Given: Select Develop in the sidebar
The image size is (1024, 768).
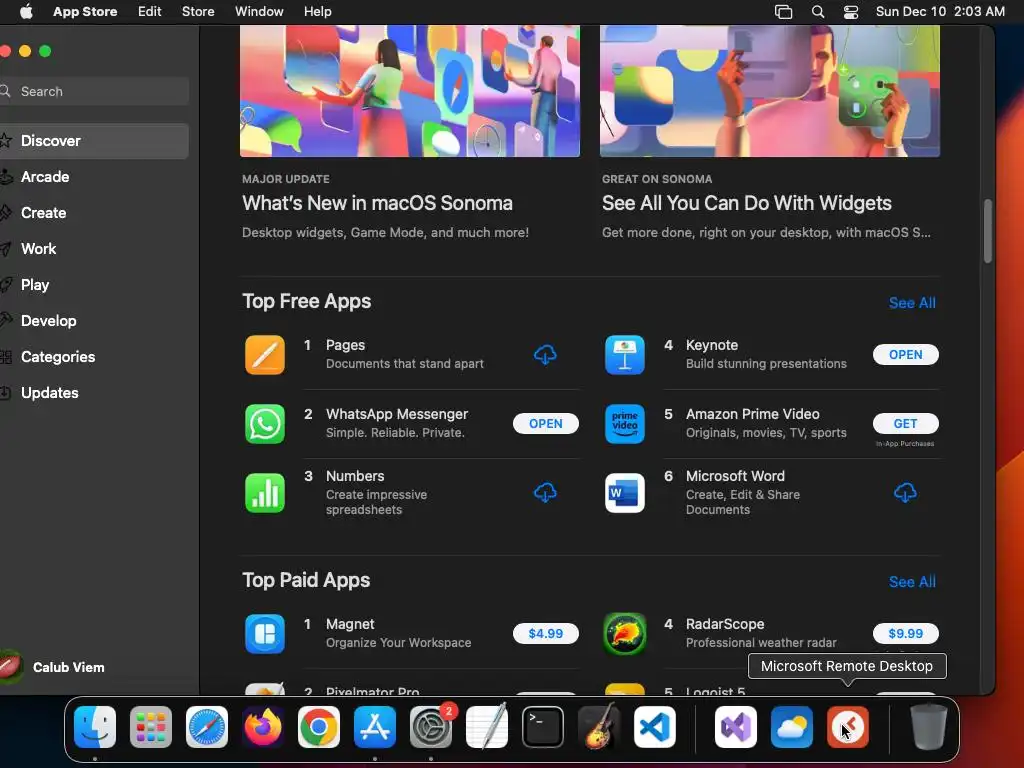Looking at the screenshot, I should click(93, 321).
